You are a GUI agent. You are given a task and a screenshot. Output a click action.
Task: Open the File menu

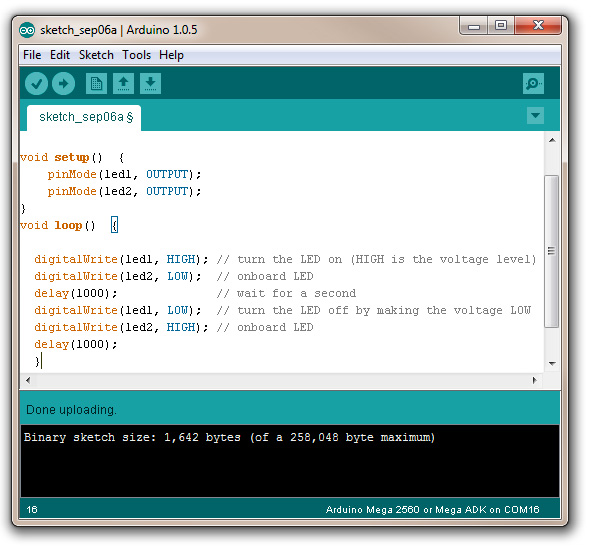point(32,55)
